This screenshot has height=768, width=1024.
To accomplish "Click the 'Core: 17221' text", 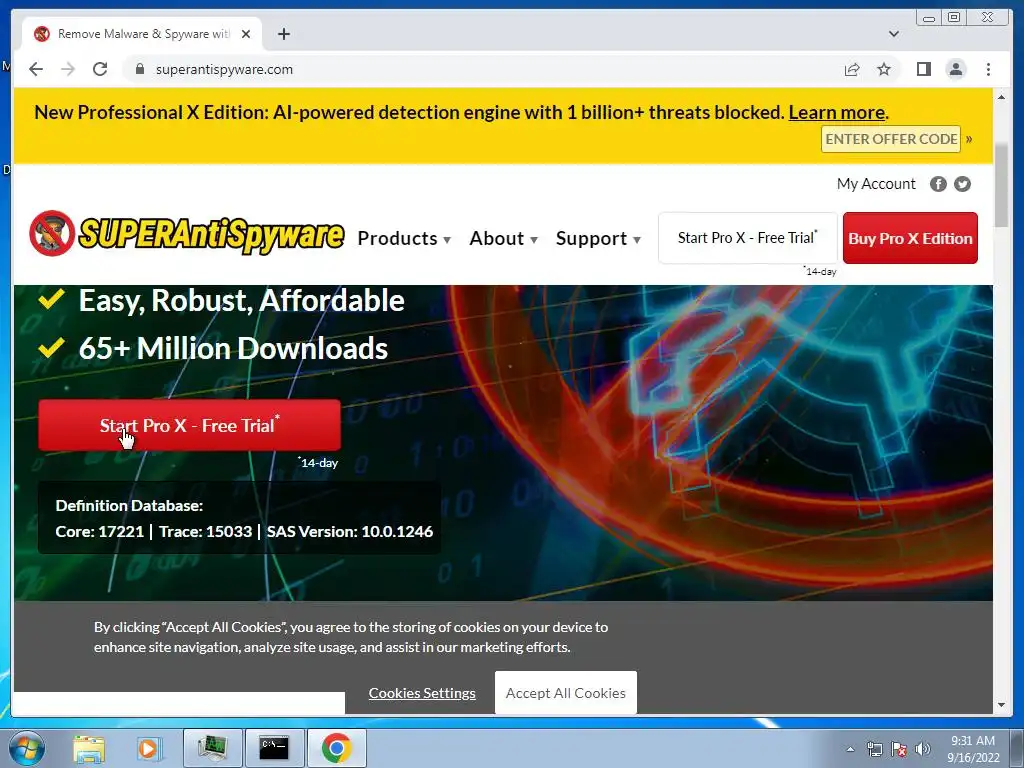I will pos(99,532).
